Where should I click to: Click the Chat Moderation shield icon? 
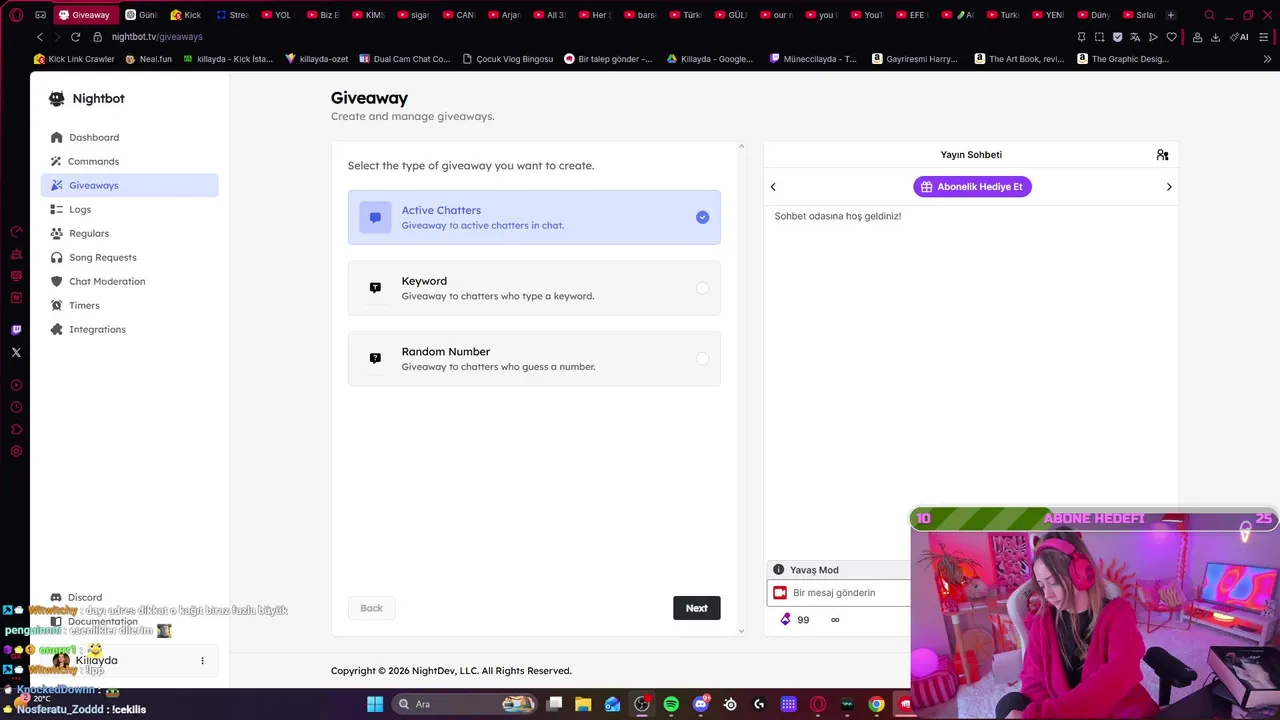tap(56, 281)
